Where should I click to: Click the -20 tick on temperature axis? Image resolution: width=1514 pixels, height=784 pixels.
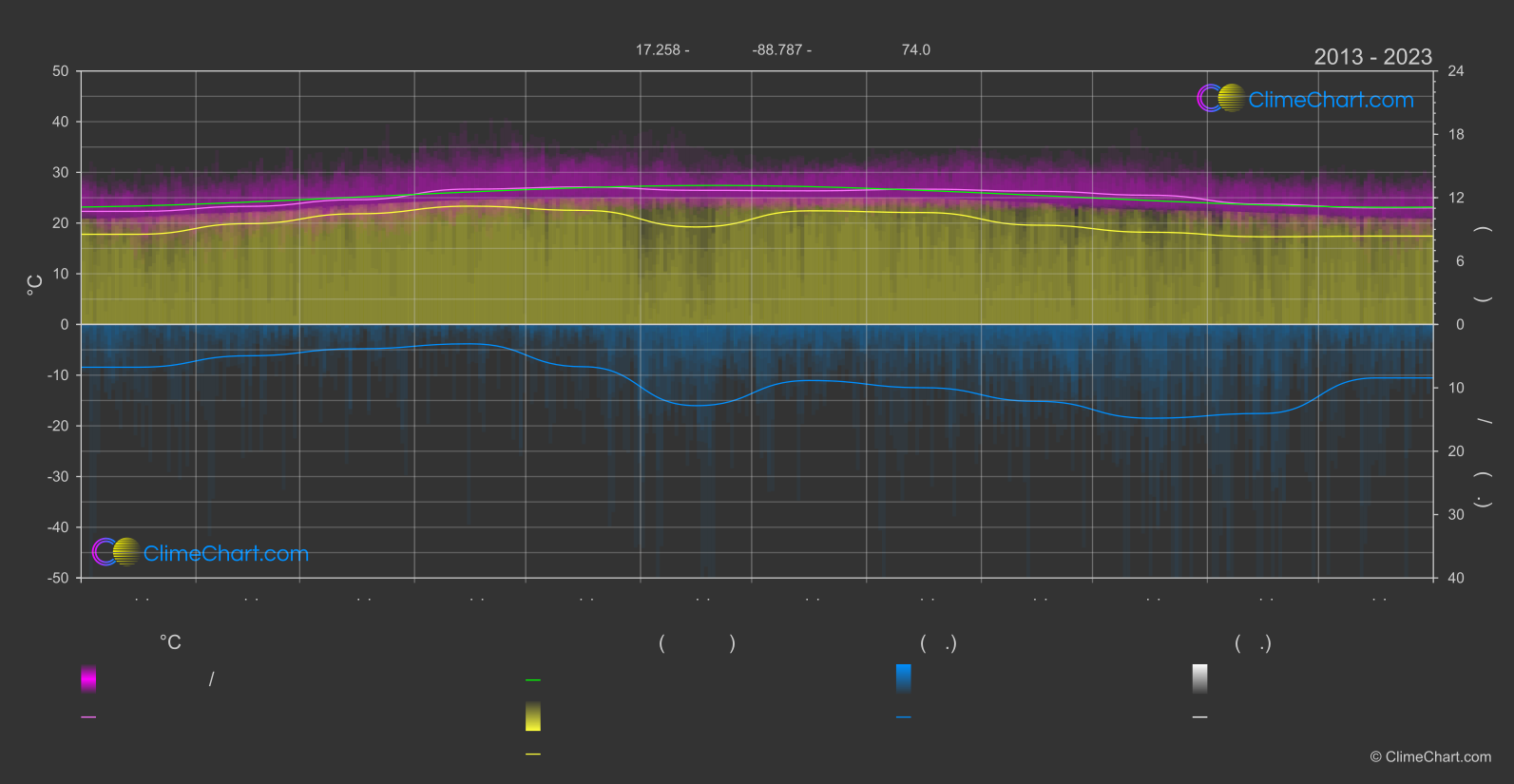click(x=58, y=426)
